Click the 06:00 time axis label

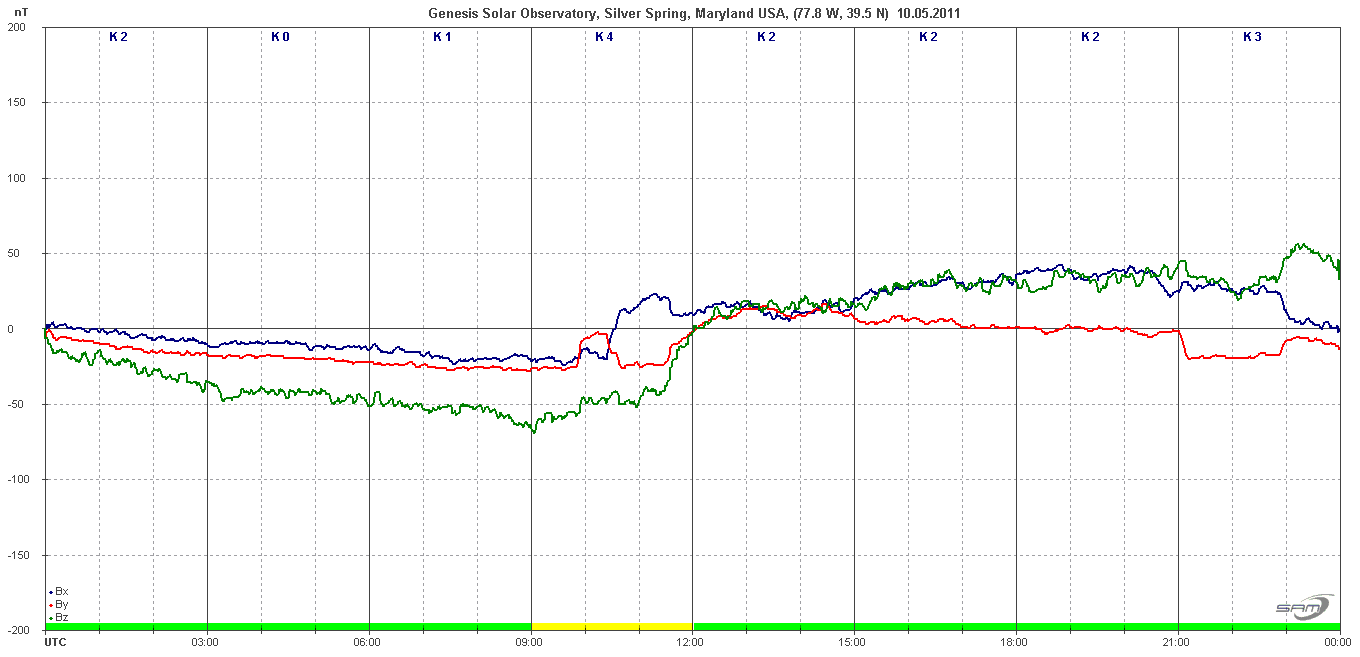367,642
